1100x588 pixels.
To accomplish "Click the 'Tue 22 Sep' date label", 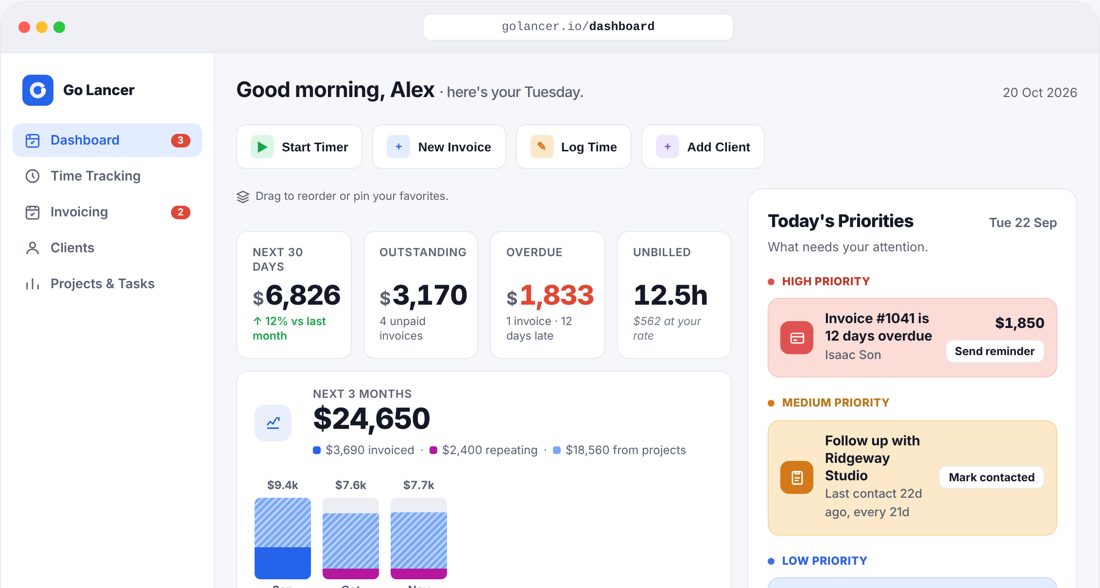I will [1023, 222].
